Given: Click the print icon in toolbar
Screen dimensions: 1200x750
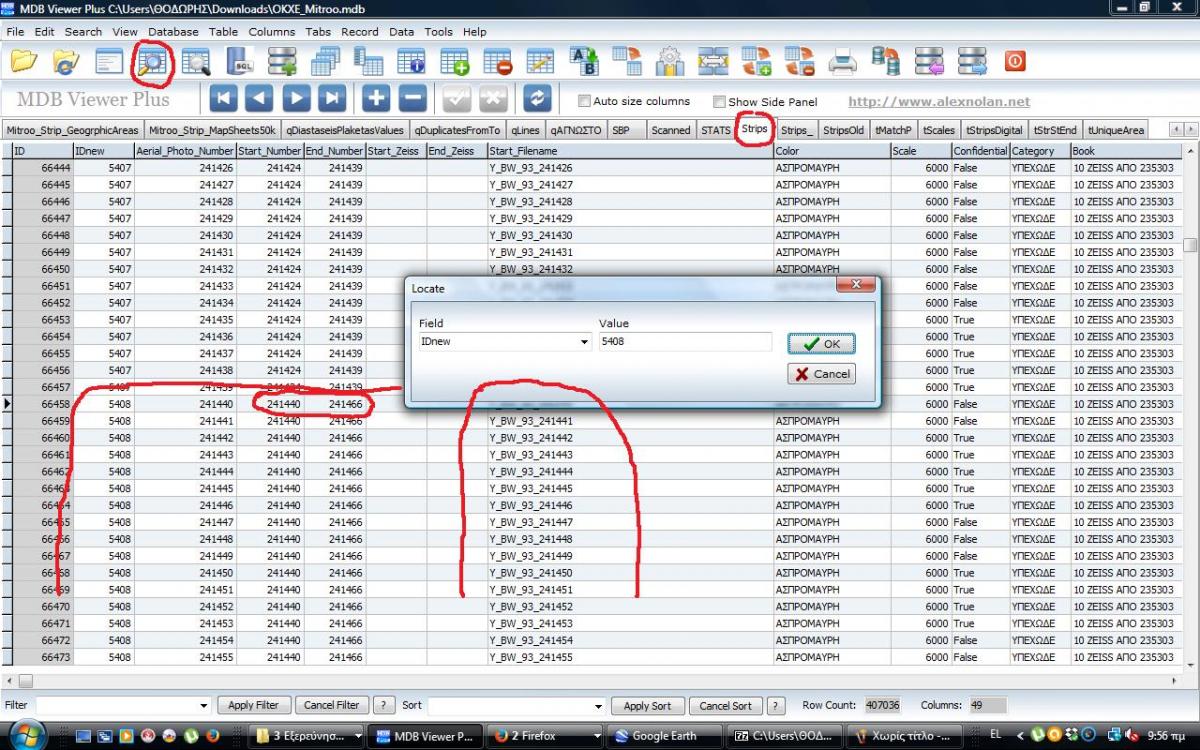Looking at the screenshot, I should (x=842, y=63).
